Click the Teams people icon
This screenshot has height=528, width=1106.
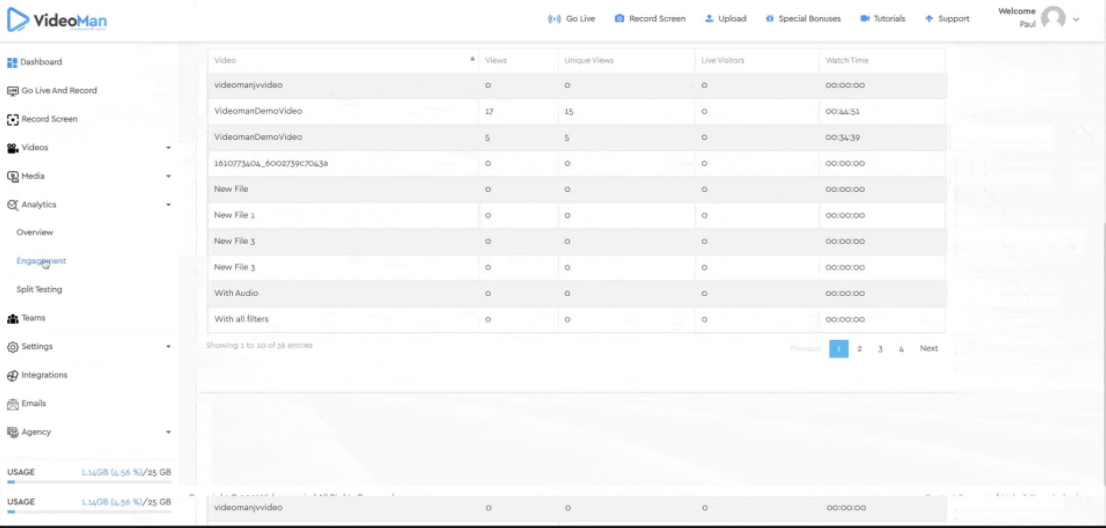(12, 319)
